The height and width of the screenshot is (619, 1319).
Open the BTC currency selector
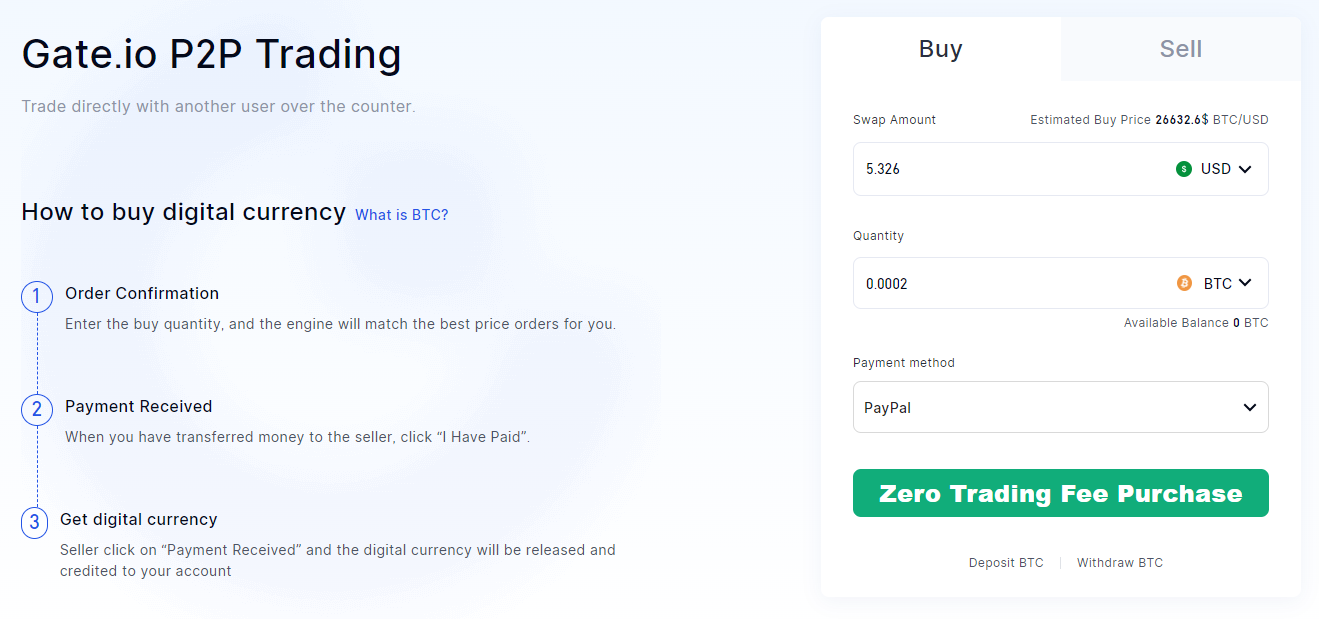[x=1230, y=283]
